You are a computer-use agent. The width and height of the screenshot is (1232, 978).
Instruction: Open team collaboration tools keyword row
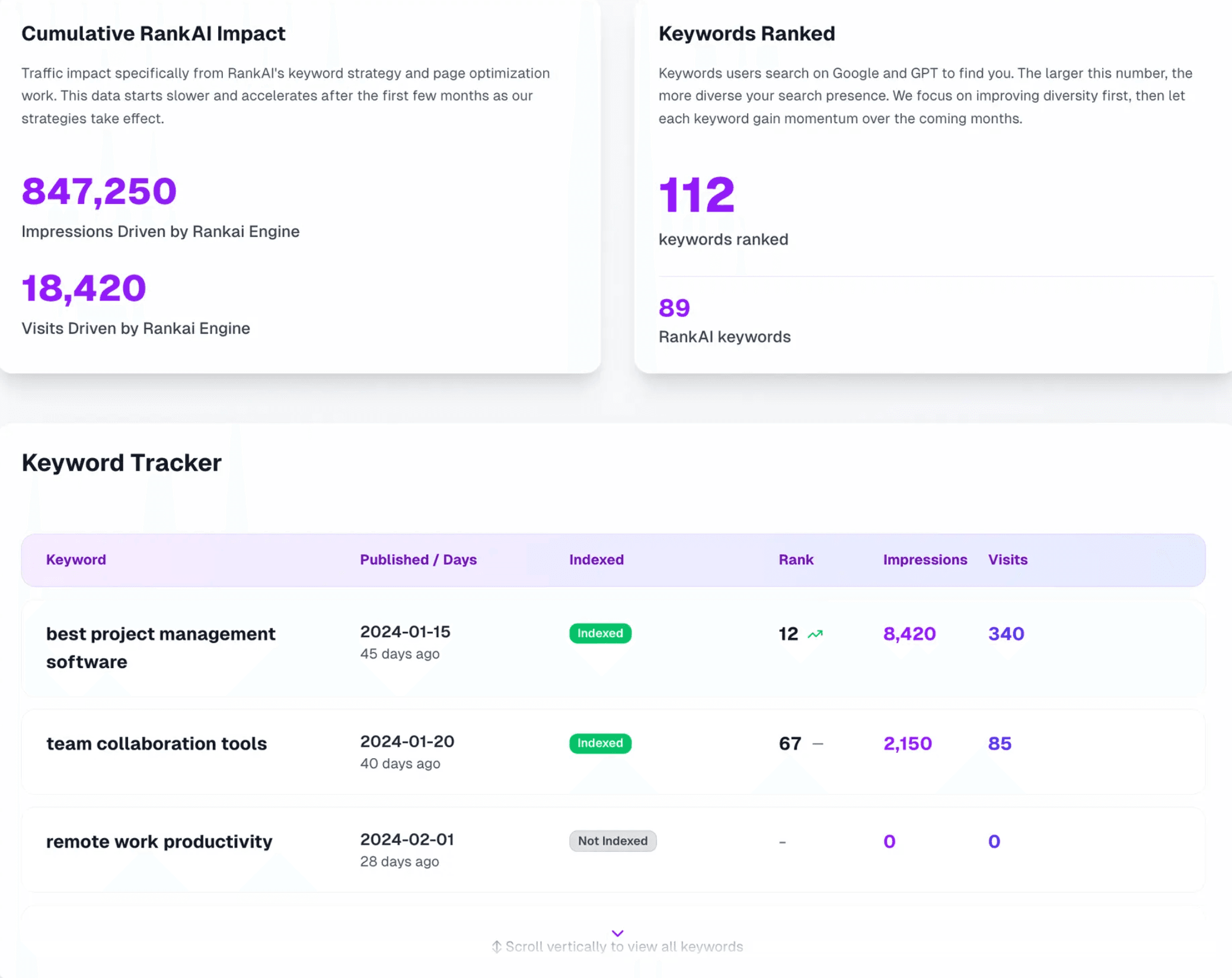[x=157, y=743]
